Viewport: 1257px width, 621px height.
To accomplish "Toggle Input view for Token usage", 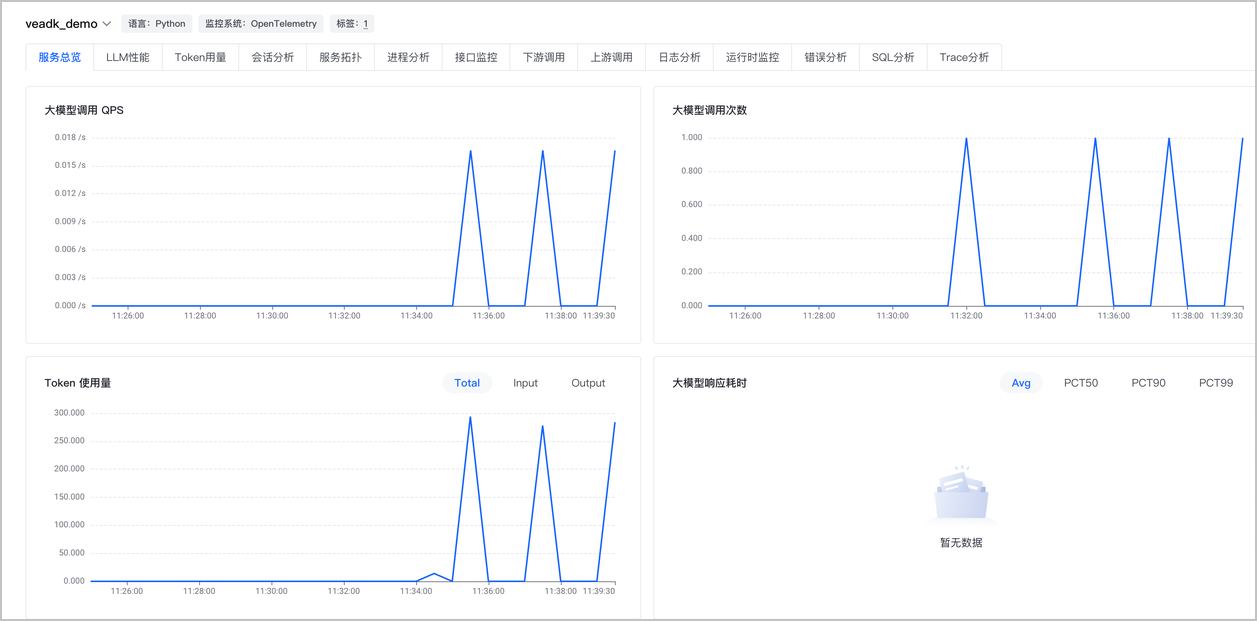I will click(x=525, y=383).
